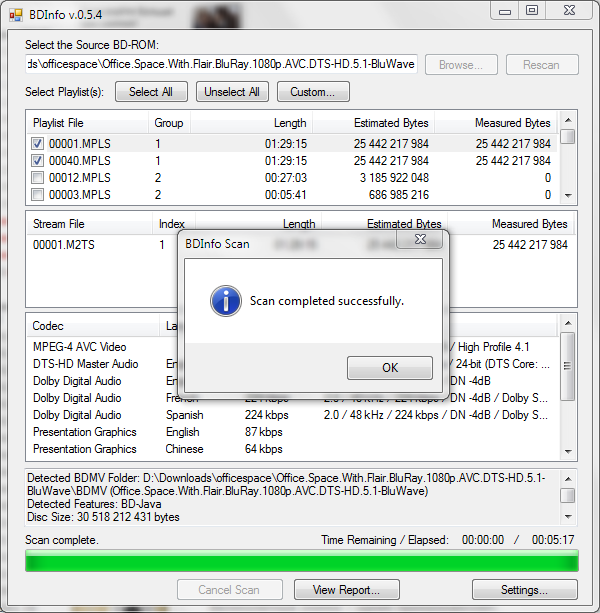The width and height of the screenshot is (600, 613).
Task: Open the Custom... playlist dialog
Action: pos(313,92)
